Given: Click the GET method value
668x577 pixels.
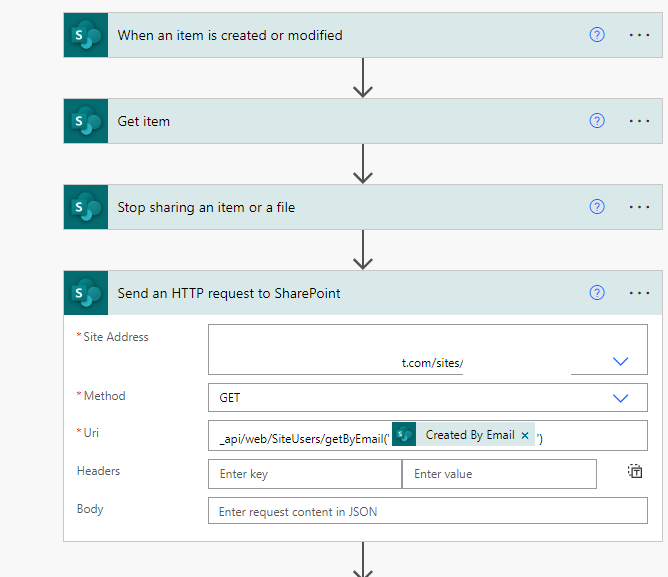Looking at the screenshot, I should pos(230,398).
